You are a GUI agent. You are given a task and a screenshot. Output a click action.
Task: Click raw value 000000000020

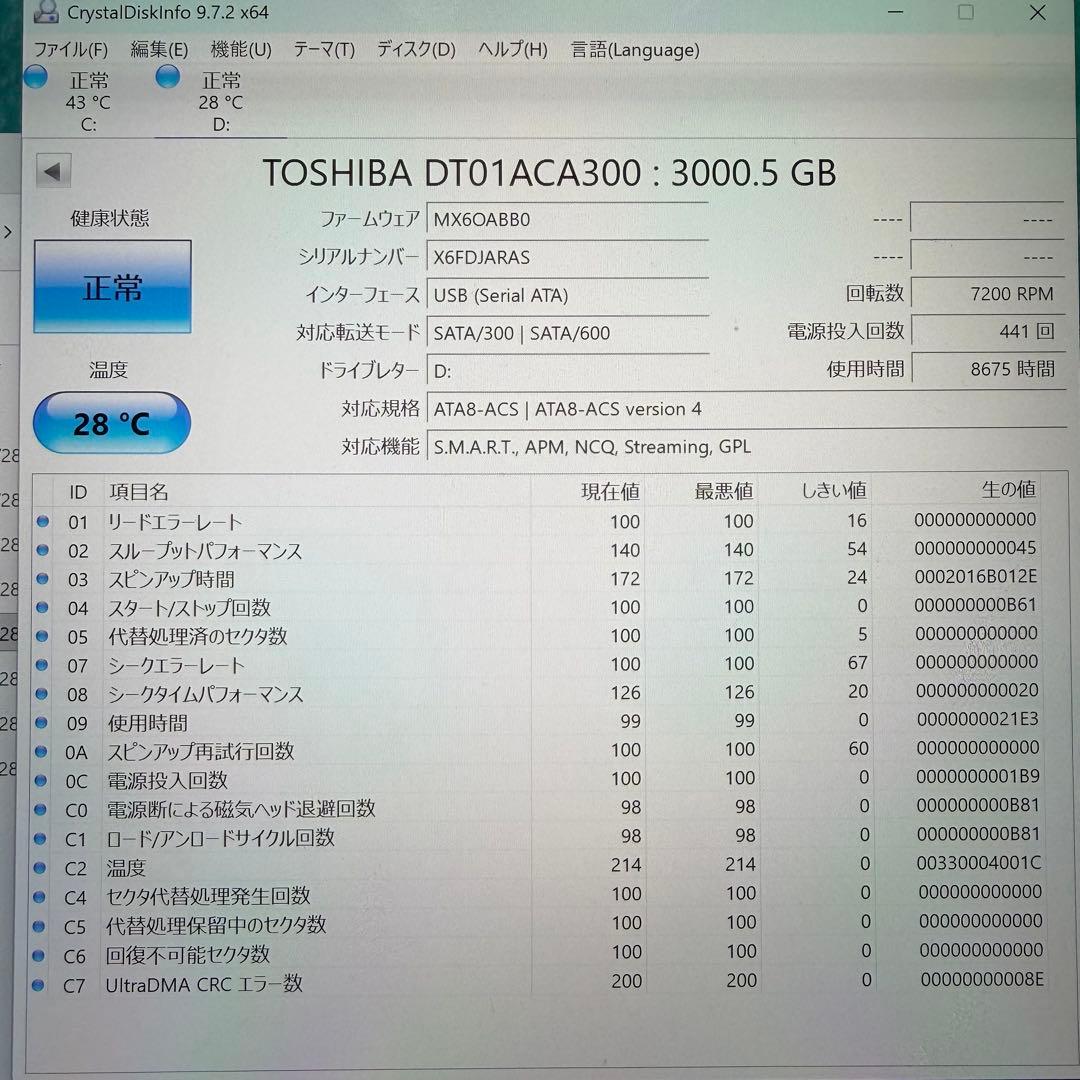pyautogui.click(x=977, y=690)
